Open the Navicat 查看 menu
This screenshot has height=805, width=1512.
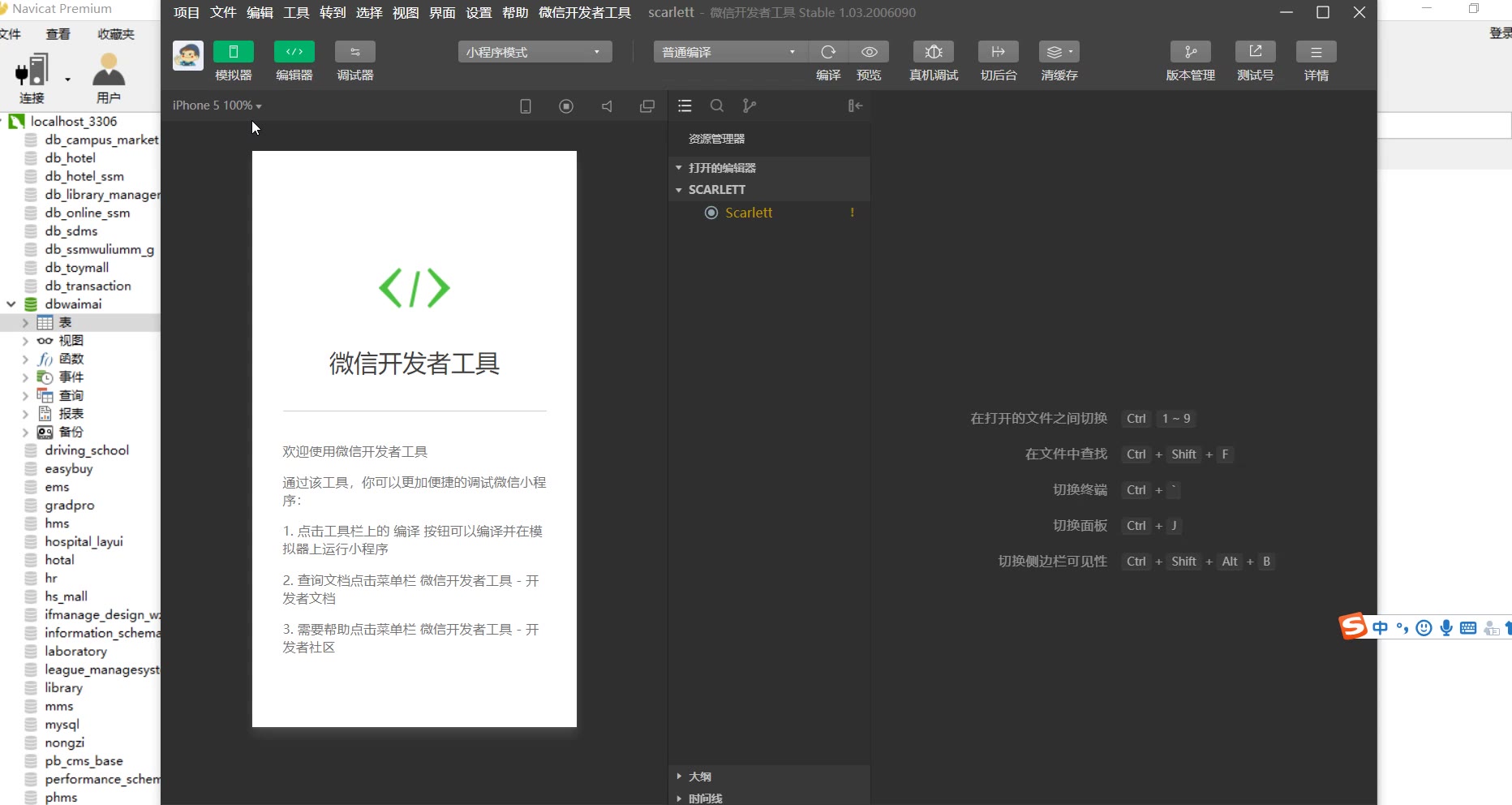(58, 34)
